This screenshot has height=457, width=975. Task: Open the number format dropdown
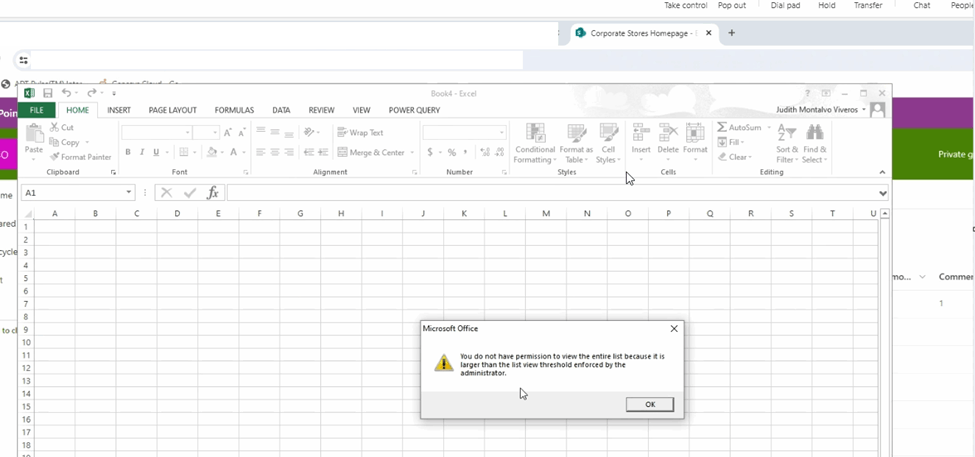click(501, 132)
